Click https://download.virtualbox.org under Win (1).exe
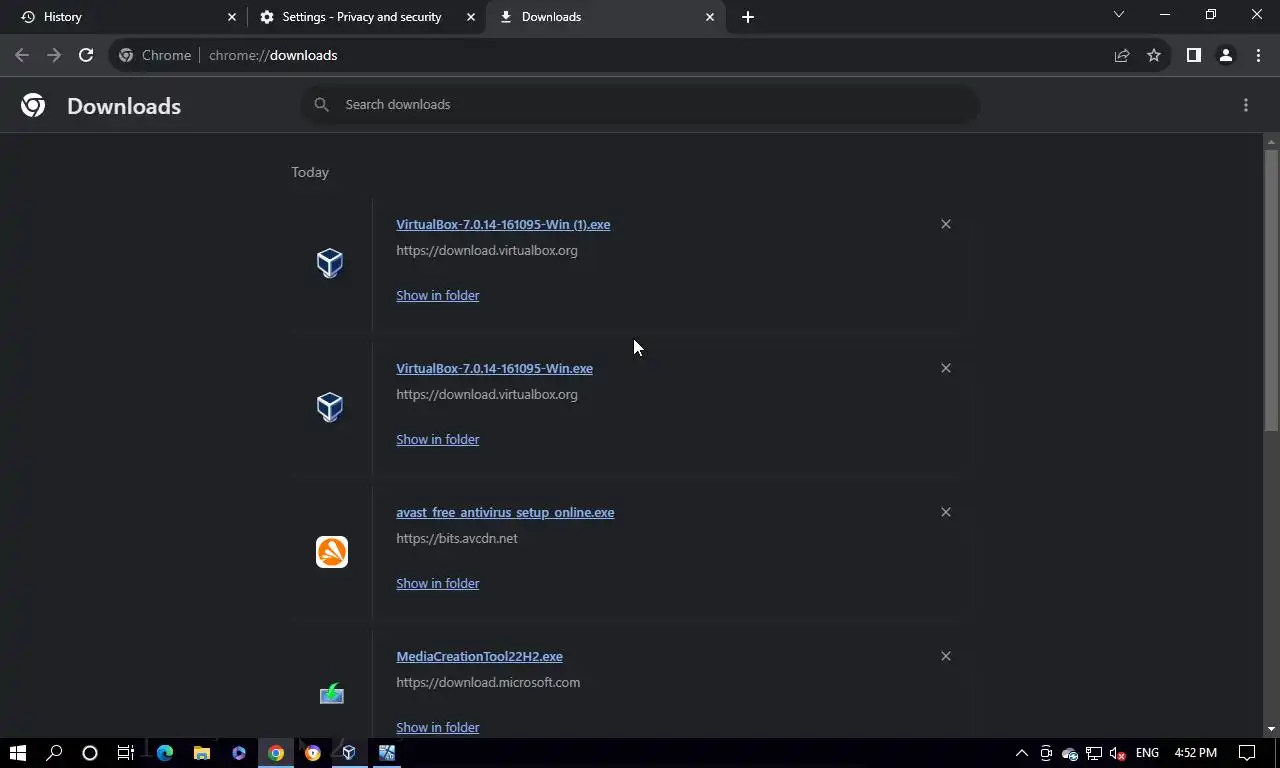1280x768 pixels. pyautogui.click(x=487, y=250)
